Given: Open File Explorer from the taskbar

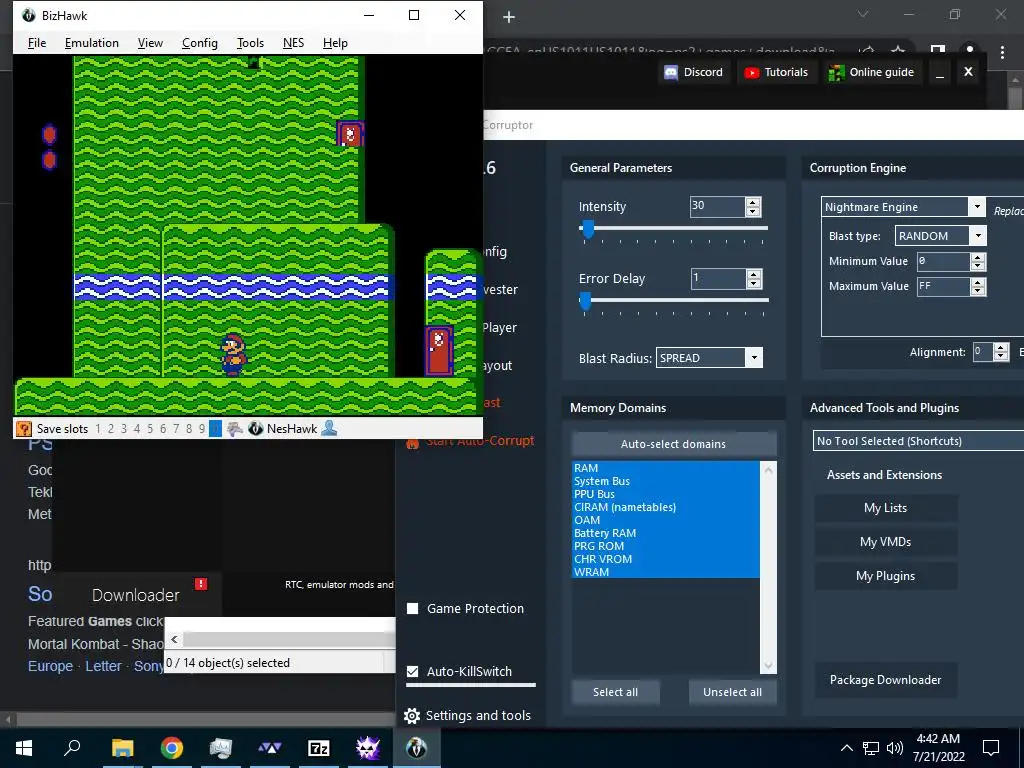Looking at the screenshot, I should click(x=122, y=748).
